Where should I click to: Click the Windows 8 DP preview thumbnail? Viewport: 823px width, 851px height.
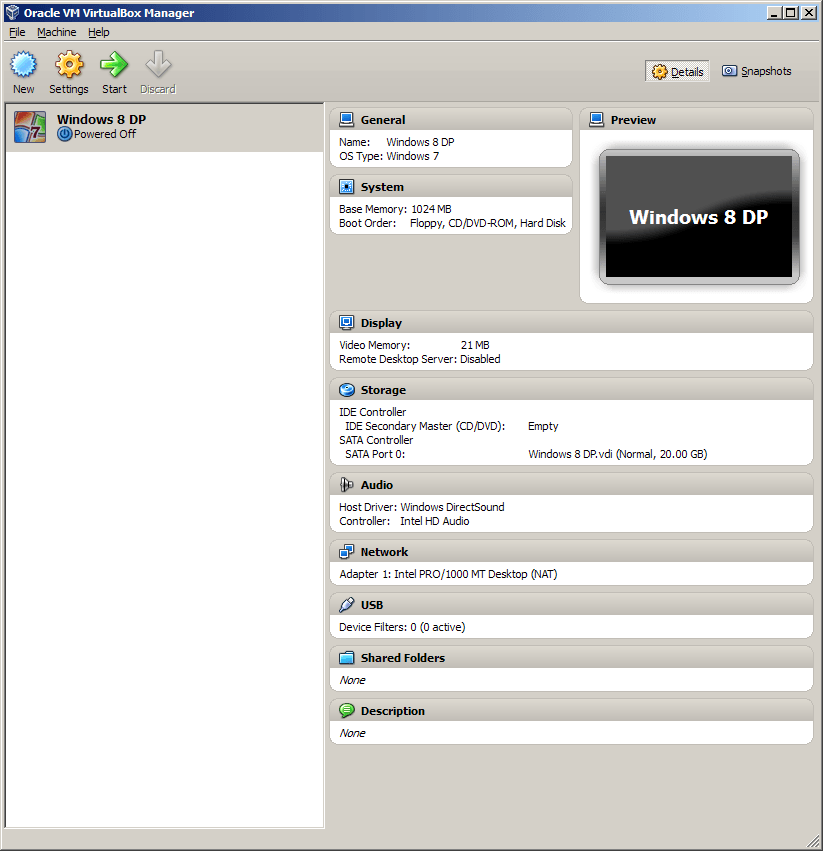698,217
